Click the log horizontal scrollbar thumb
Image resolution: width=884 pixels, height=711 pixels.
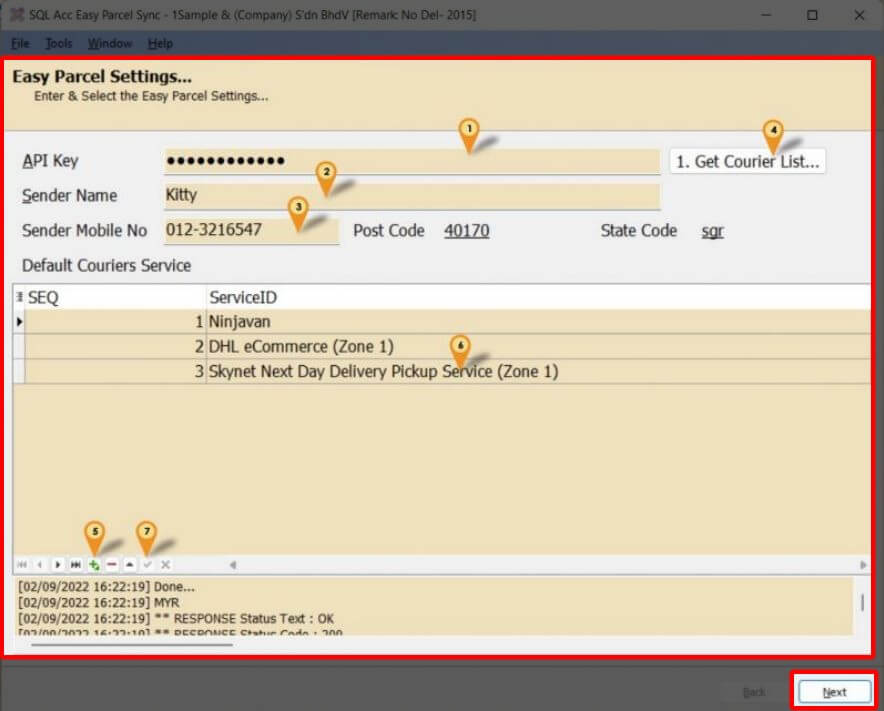pyautogui.click(x=132, y=644)
